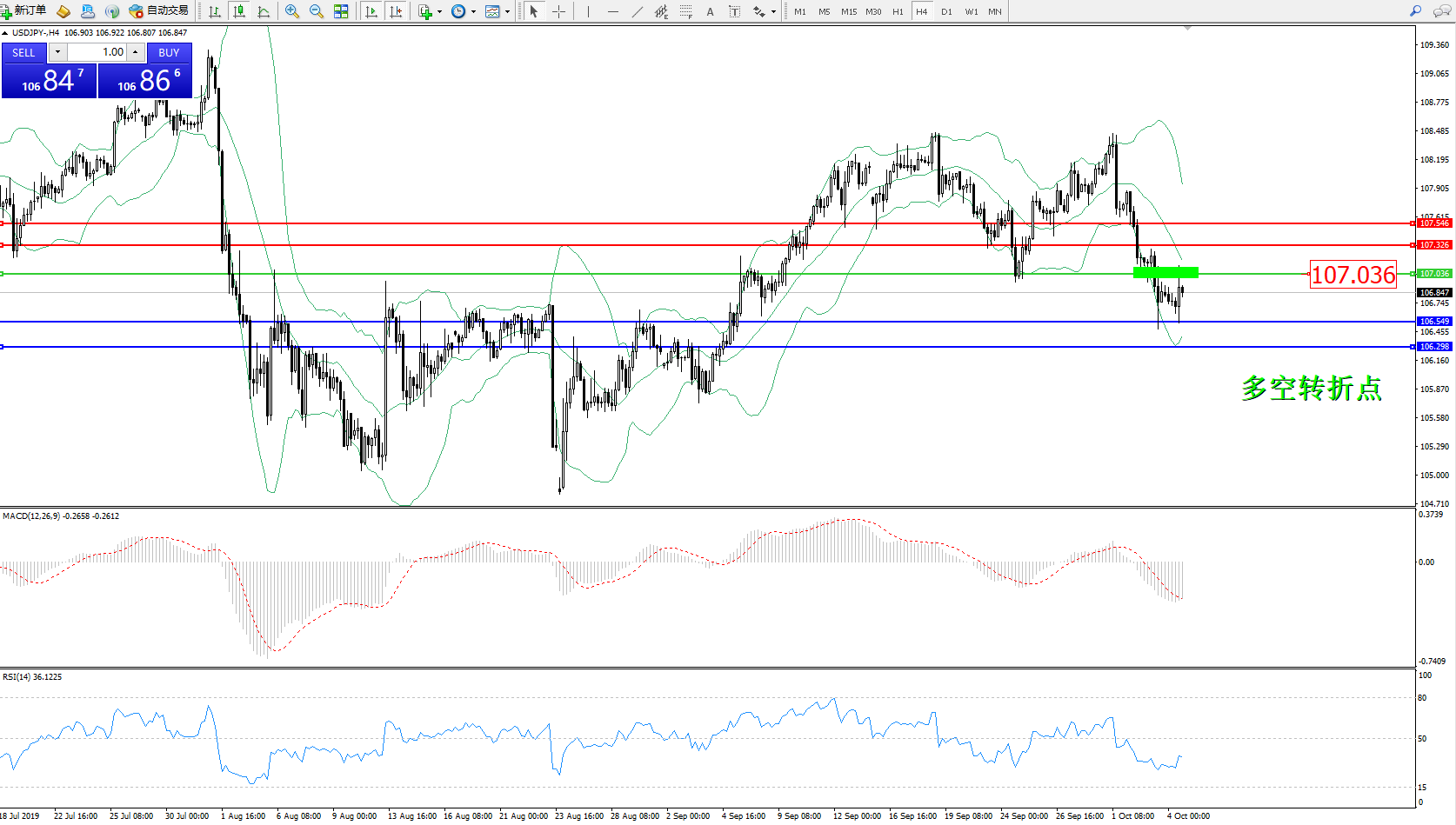Toggle candlestick chart mode
Screen dimensions: 1456x825
(239, 11)
